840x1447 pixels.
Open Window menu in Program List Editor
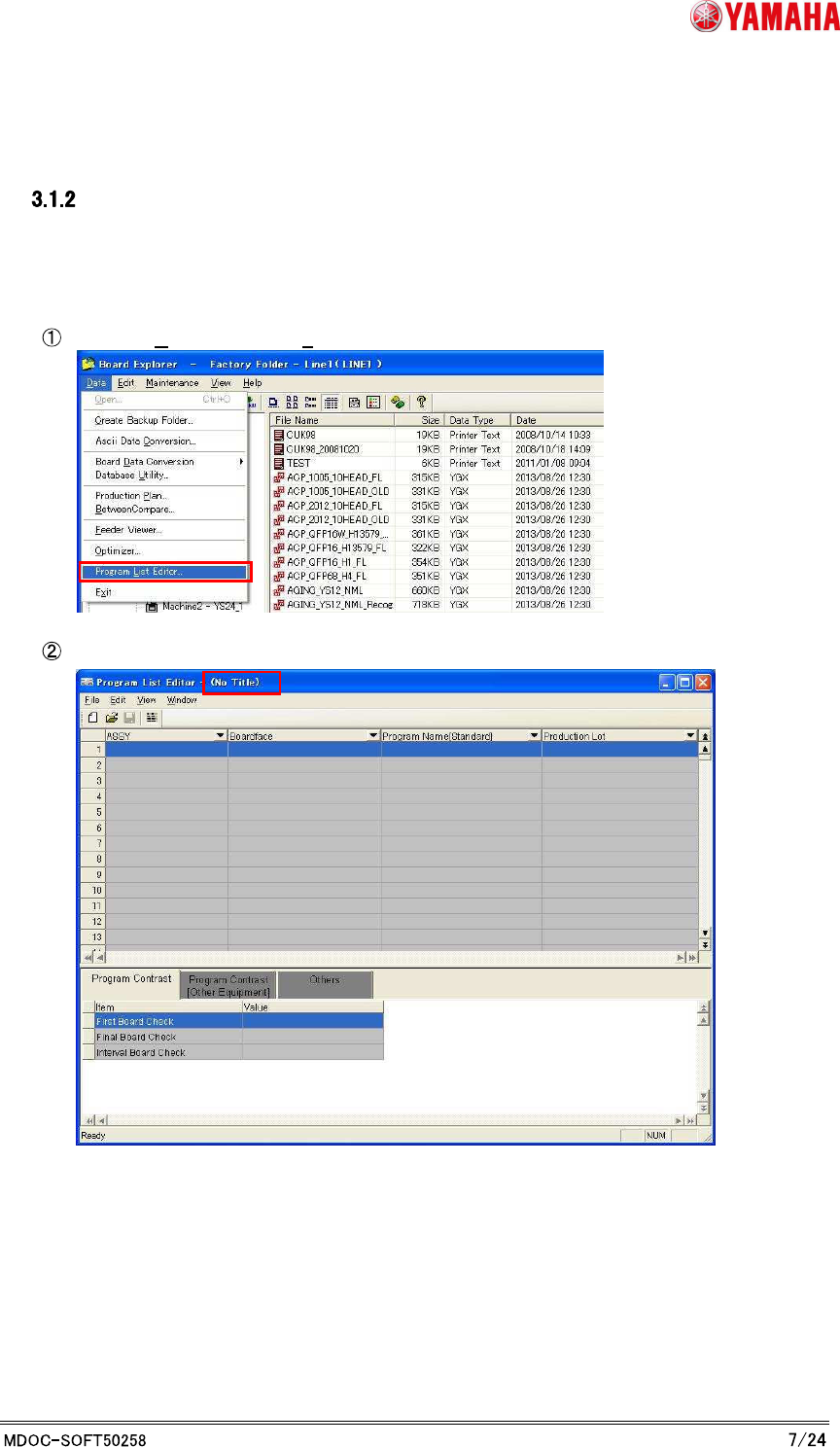[182, 700]
